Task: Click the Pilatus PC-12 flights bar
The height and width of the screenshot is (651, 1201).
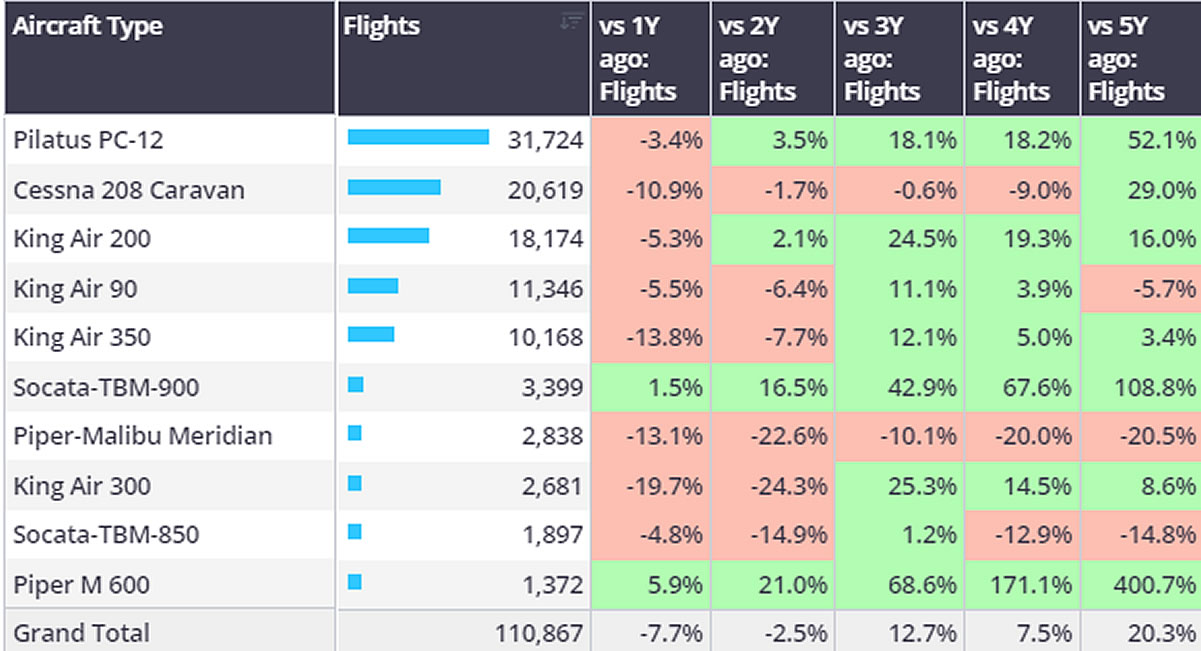Action: point(418,138)
